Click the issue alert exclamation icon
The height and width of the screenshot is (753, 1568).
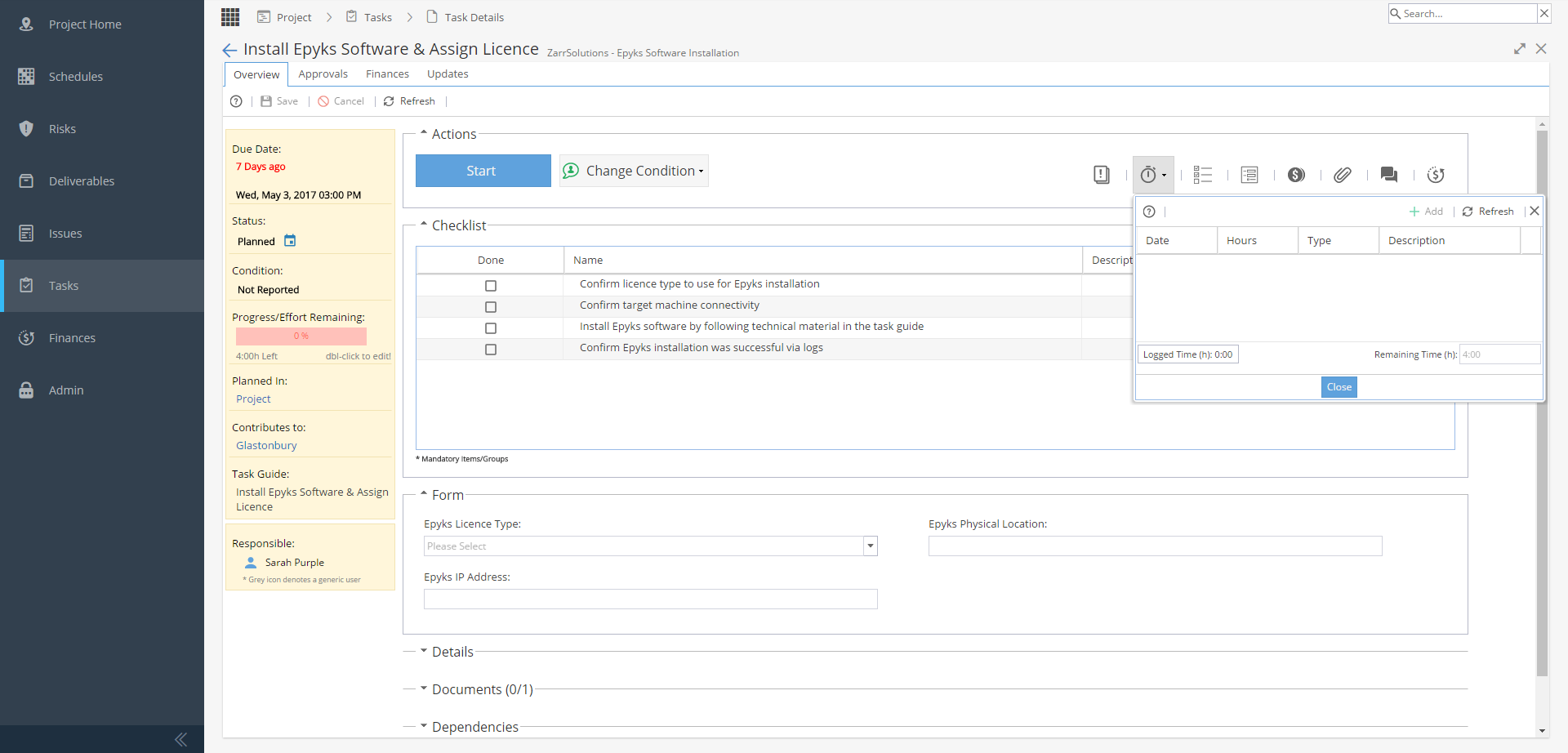[x=1102, y=175]
